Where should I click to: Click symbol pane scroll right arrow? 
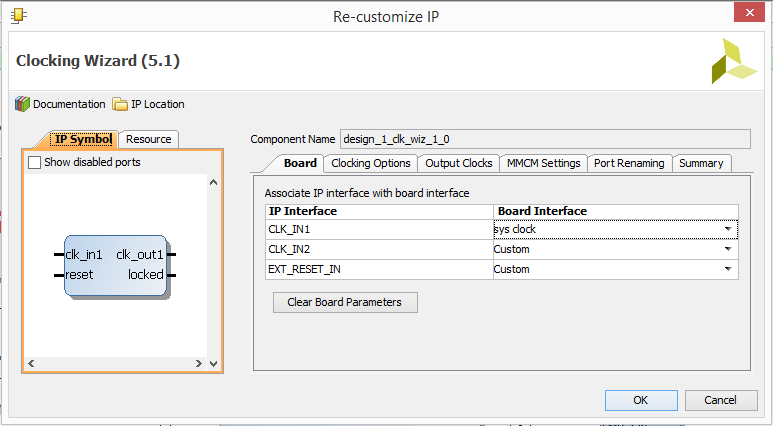tap(198, 363)
